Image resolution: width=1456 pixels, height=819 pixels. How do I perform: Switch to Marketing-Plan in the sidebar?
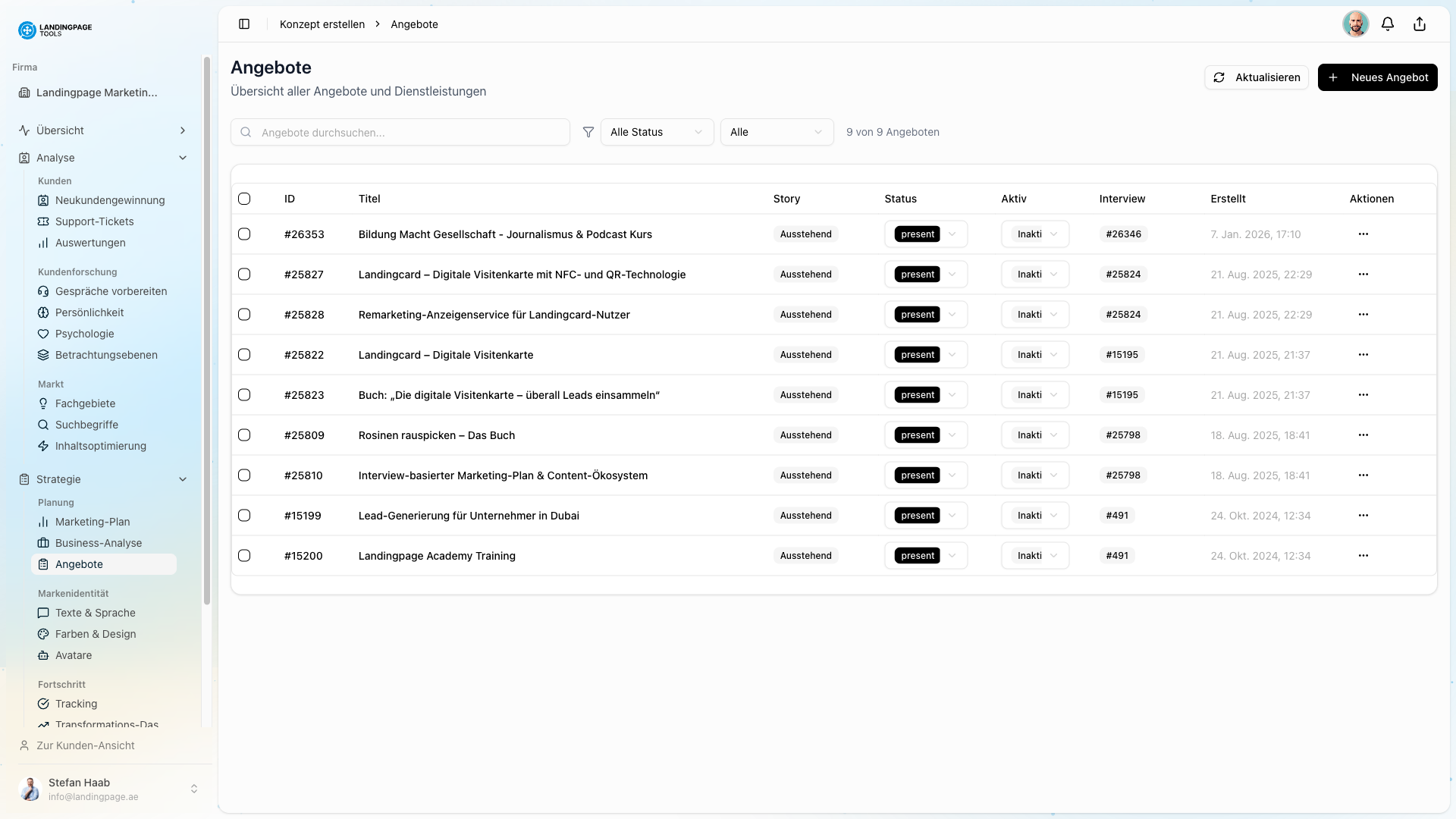[x=92, y=522]
